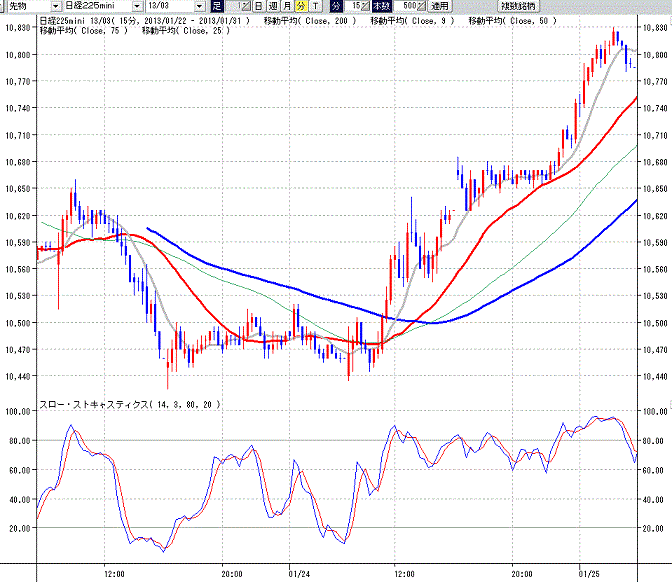Toggle the minute (分) interval button
This screenshot has height=582, width=672.
tap(301, 6)
